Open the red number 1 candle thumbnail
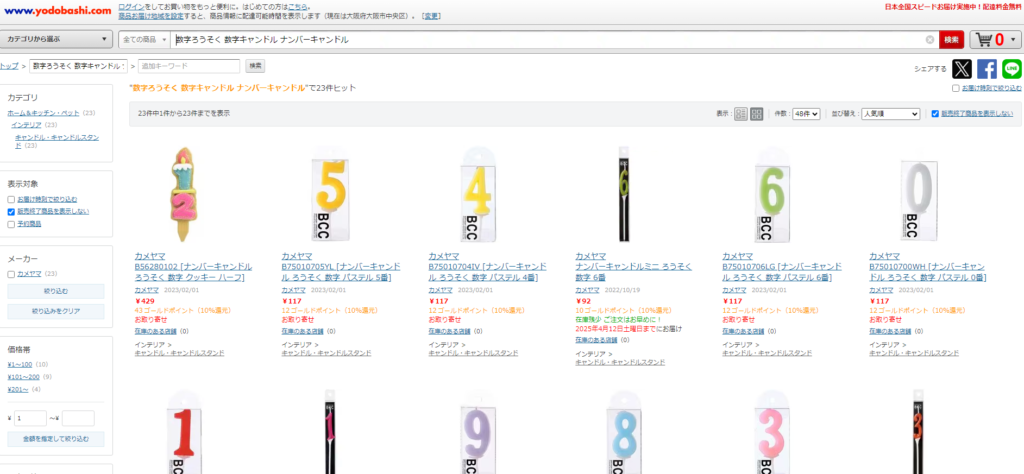 point(184,432)
